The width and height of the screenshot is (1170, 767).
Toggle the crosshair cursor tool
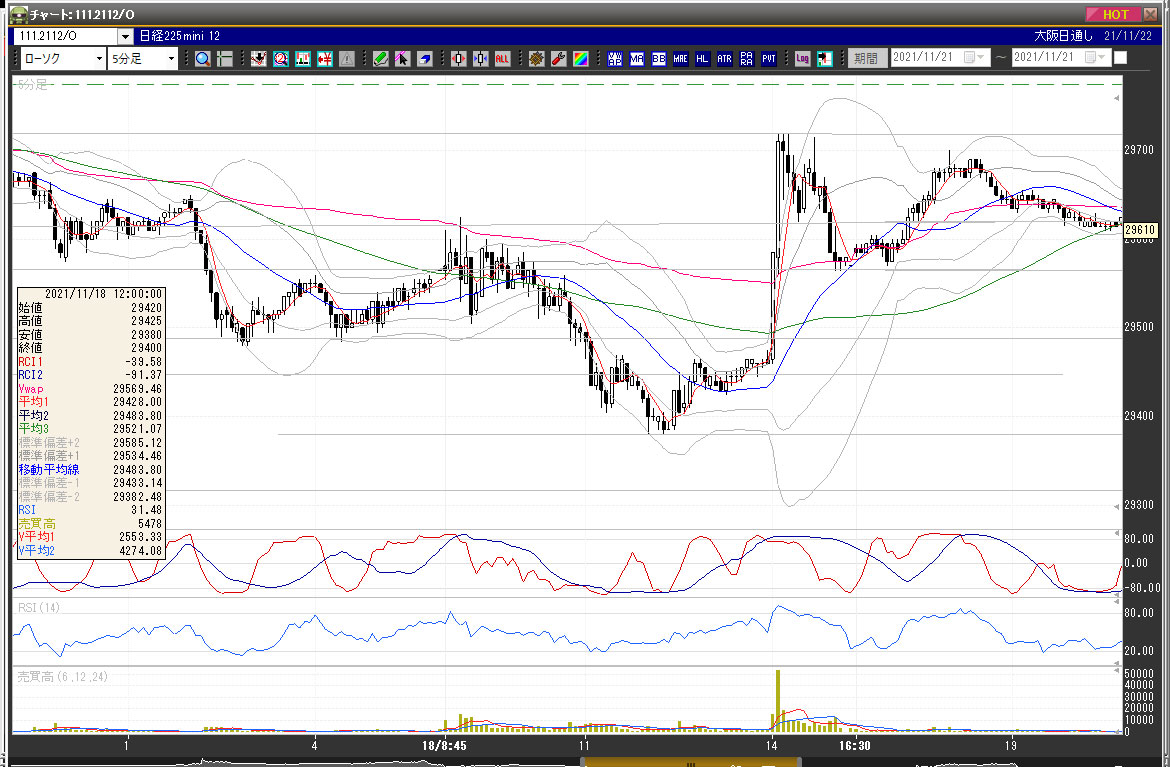pyautogui.click(x=225, y=58)
